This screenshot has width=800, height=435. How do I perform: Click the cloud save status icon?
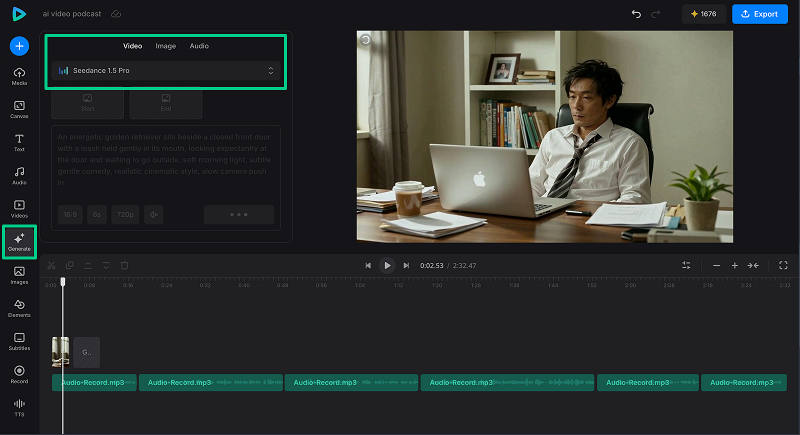pos(116,14)
